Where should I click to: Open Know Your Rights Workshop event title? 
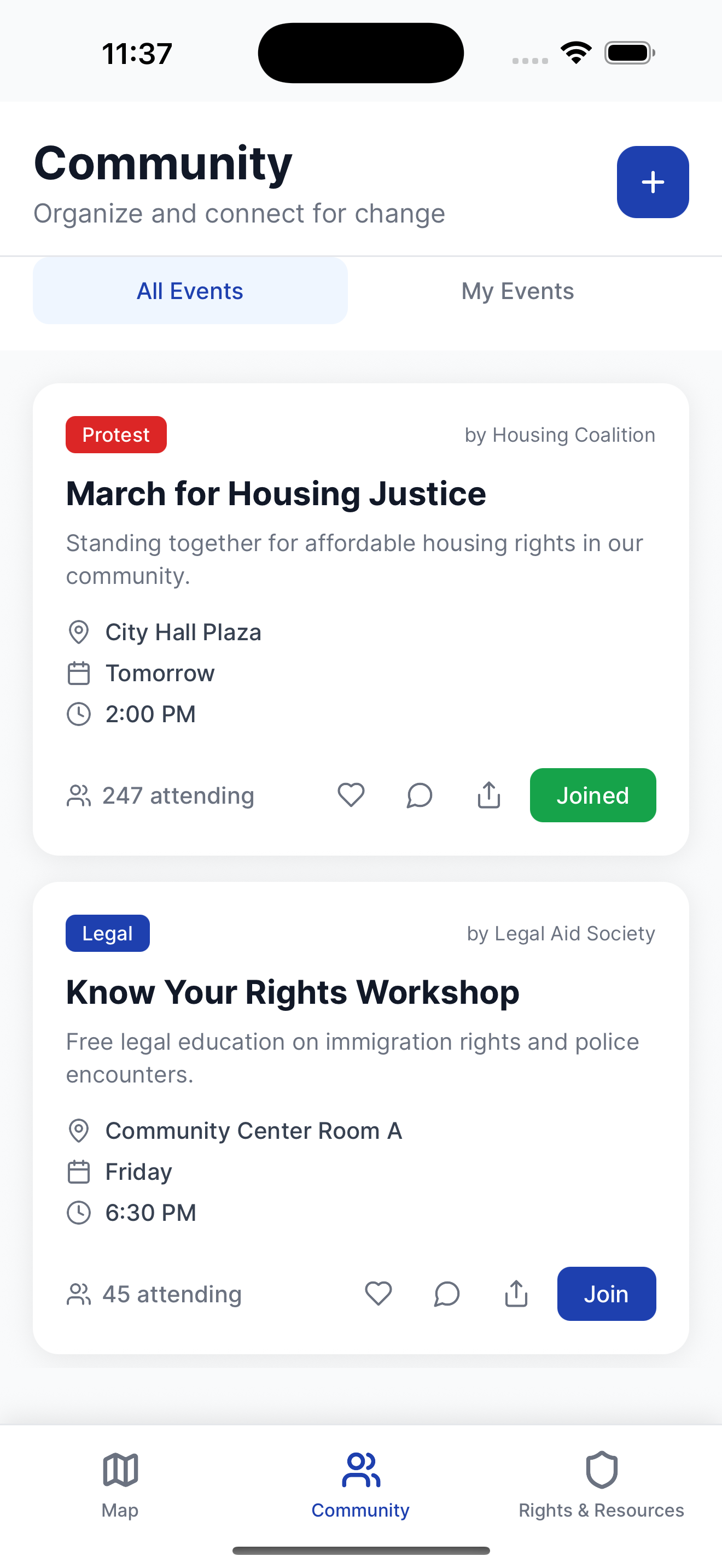(293, 992)
